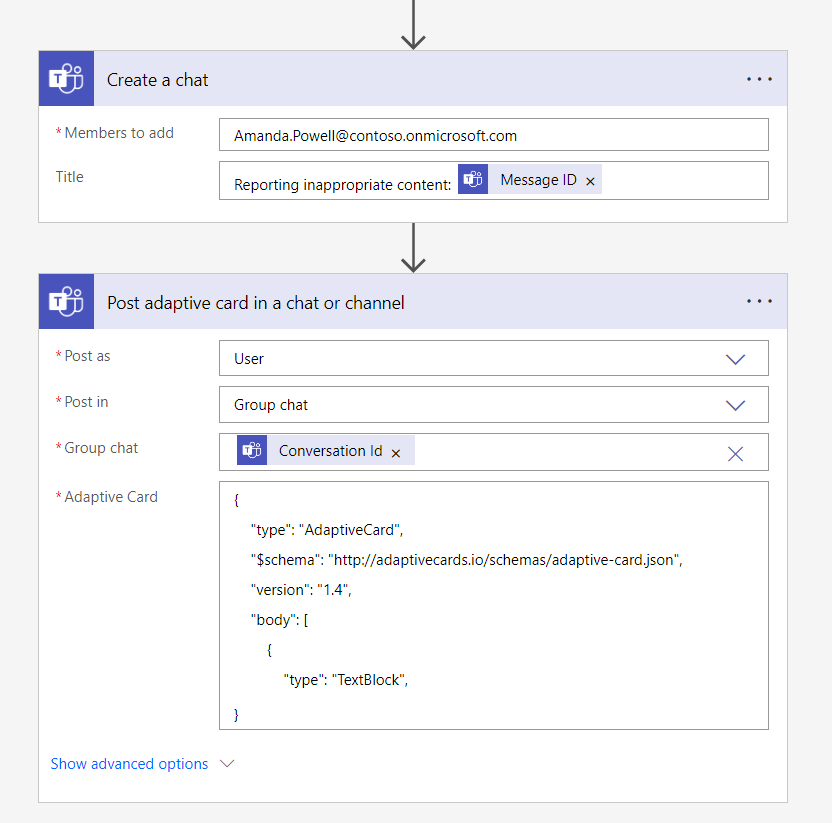
Task: Open the ellipsis menu for Create a chat
Action: [x=759, y=79]
